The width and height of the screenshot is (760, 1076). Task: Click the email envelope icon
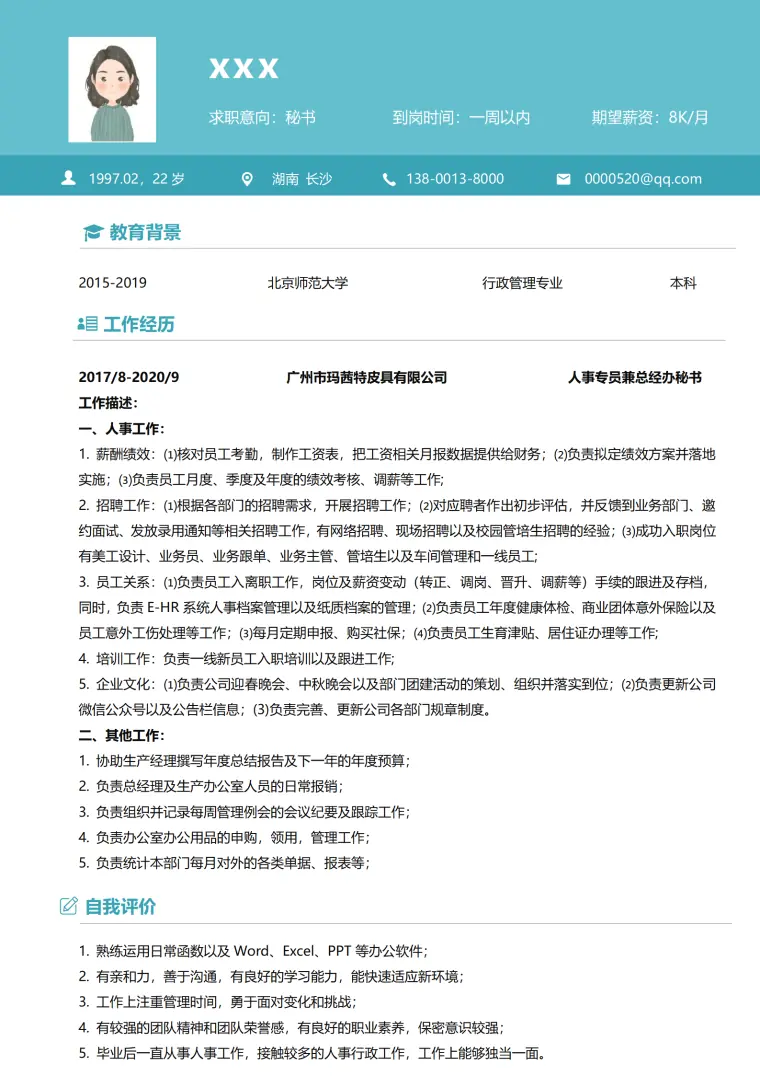click(x=563, y=179)
